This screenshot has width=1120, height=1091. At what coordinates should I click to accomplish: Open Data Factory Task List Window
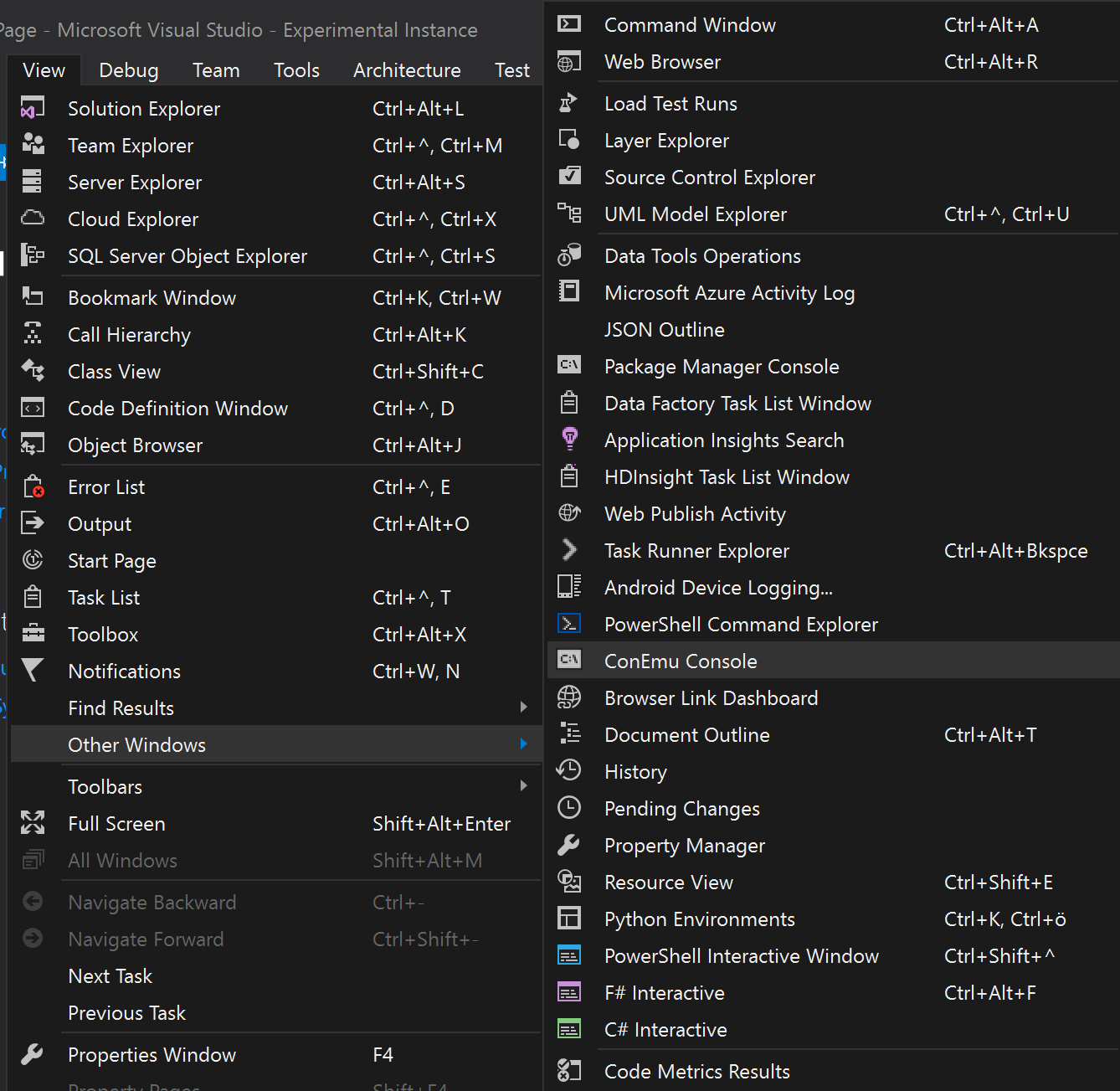(x=833, y=404)
